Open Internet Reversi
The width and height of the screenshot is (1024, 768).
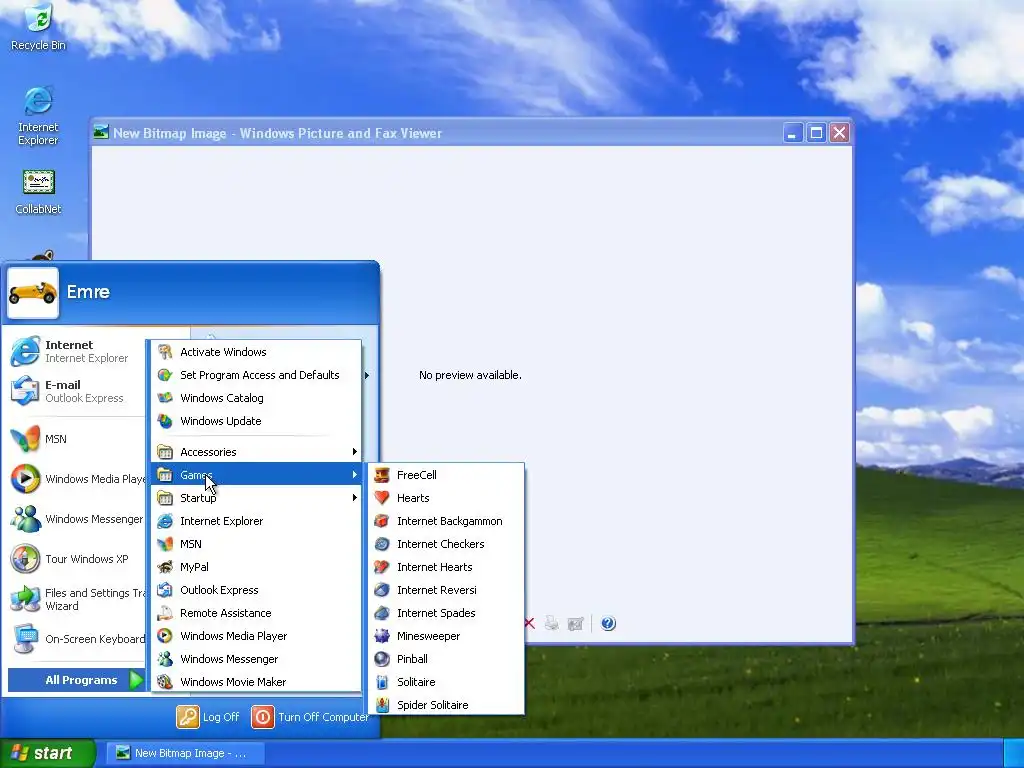coord(446,590)
